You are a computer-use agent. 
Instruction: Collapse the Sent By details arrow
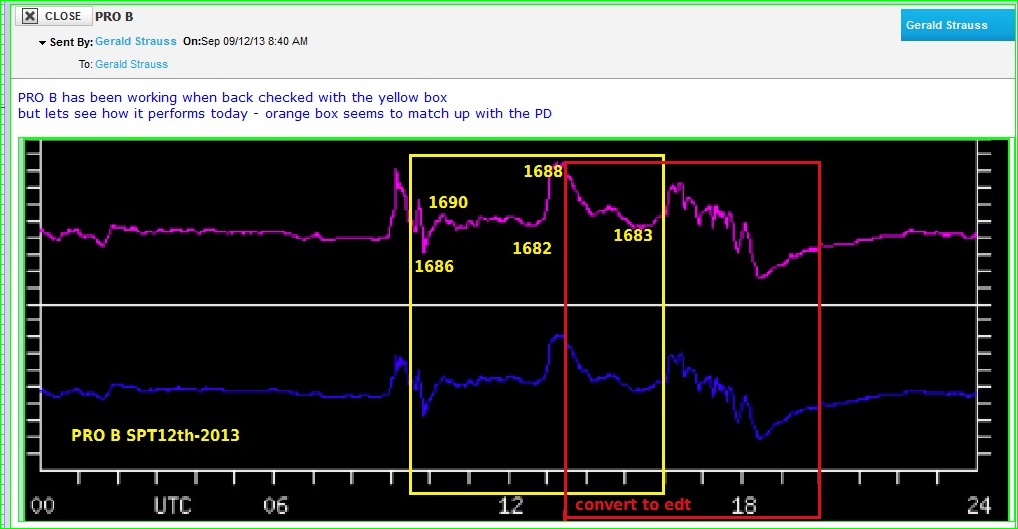pos(42,43)
